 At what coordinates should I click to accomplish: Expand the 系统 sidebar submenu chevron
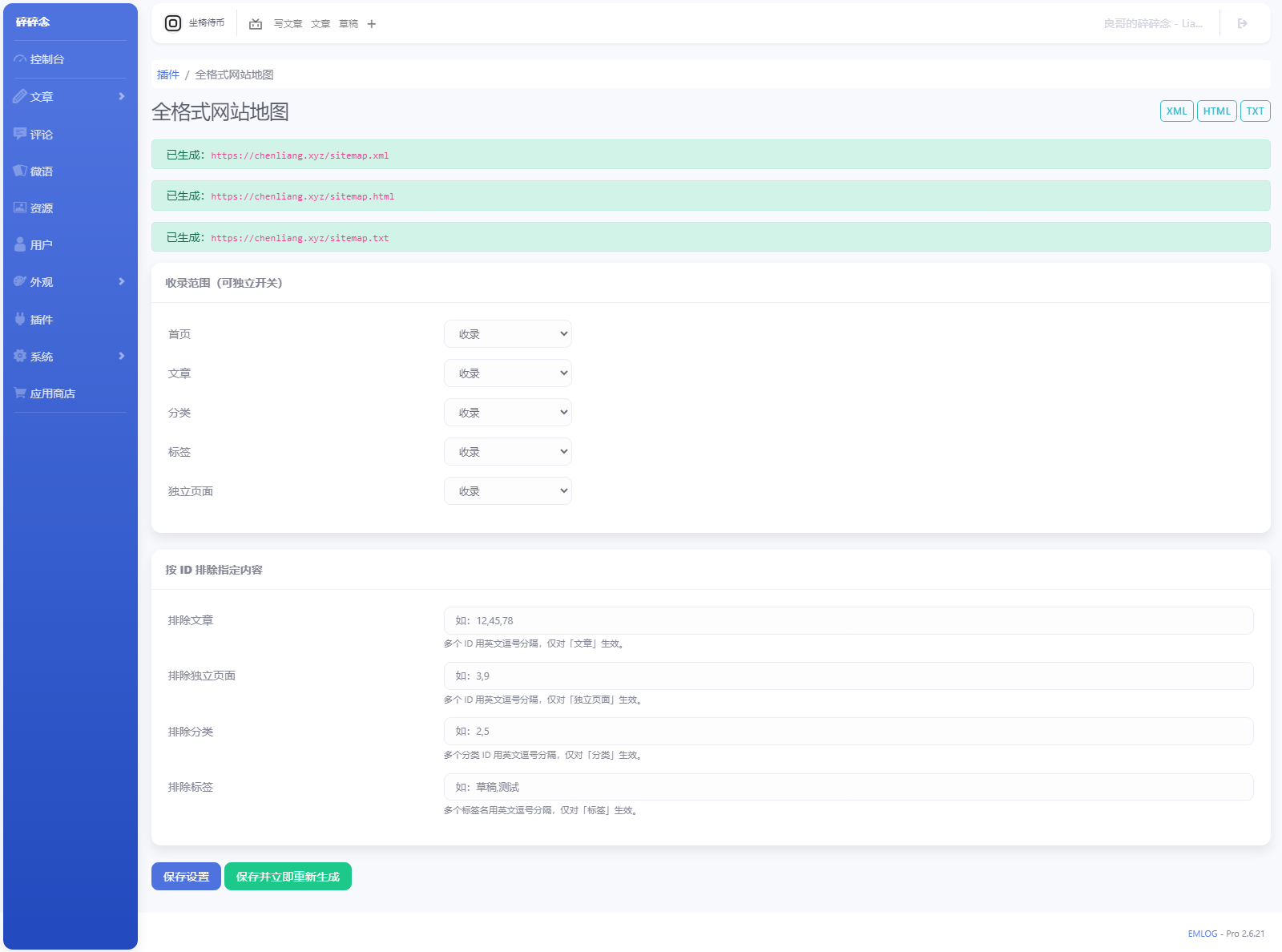pyautogui.click(x=122, y=356)
